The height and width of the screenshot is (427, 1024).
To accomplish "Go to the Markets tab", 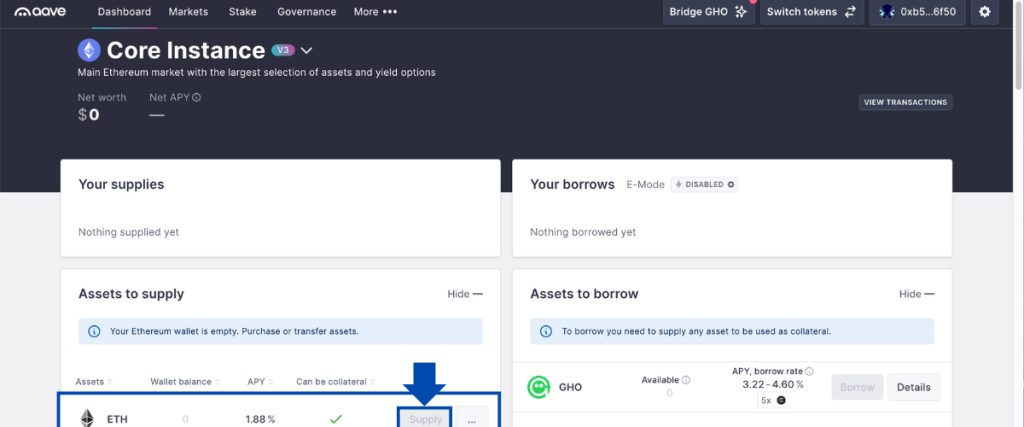I will pos(189,12).
